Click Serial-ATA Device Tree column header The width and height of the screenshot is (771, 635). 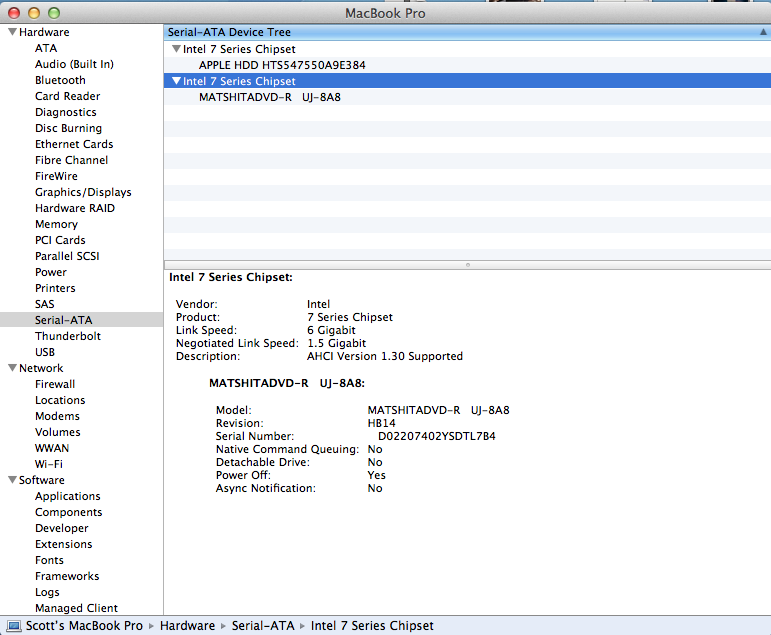click(467, 32)
